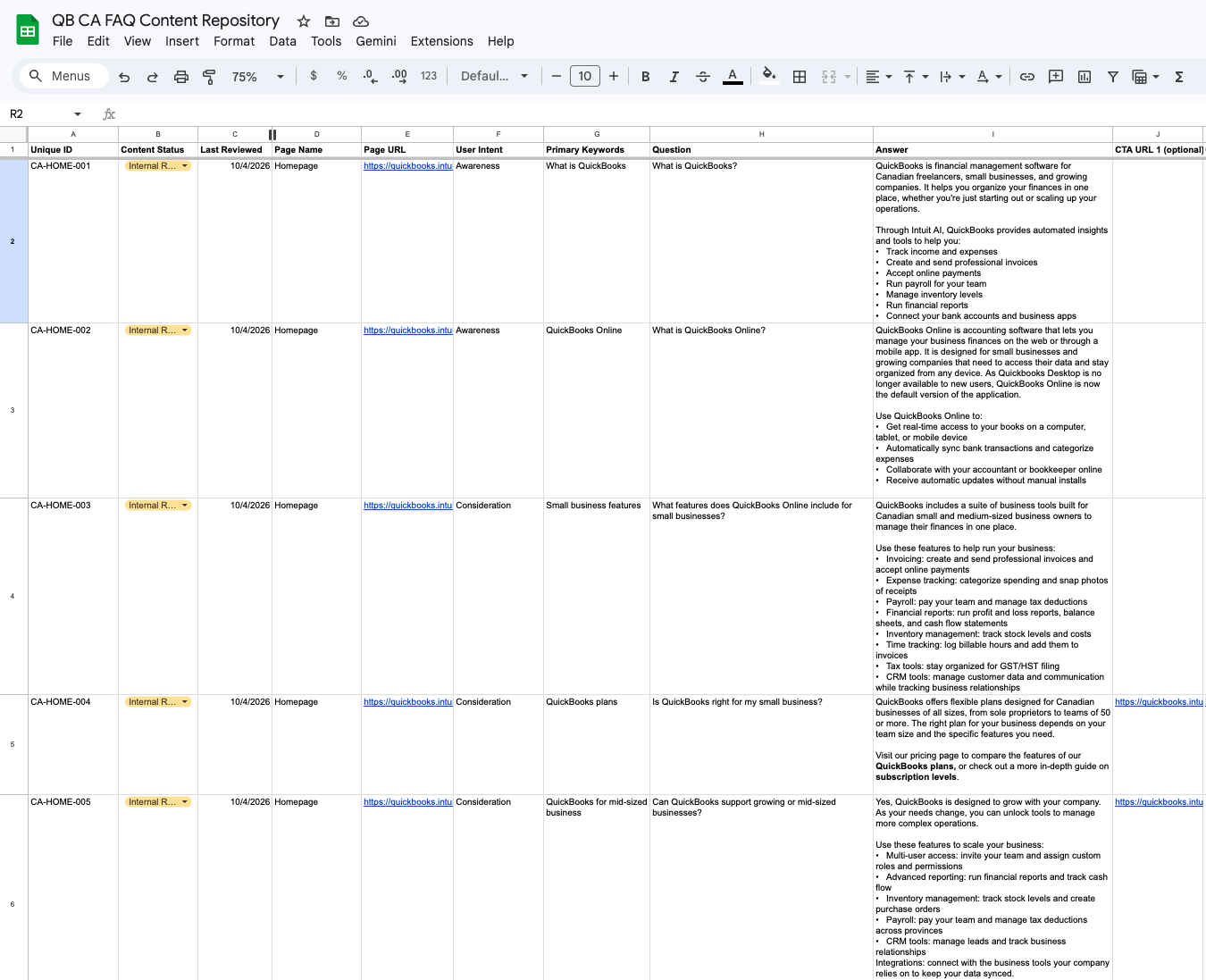Open the Name box dropdown arrow
The image size is (1206, 980).
78,114
